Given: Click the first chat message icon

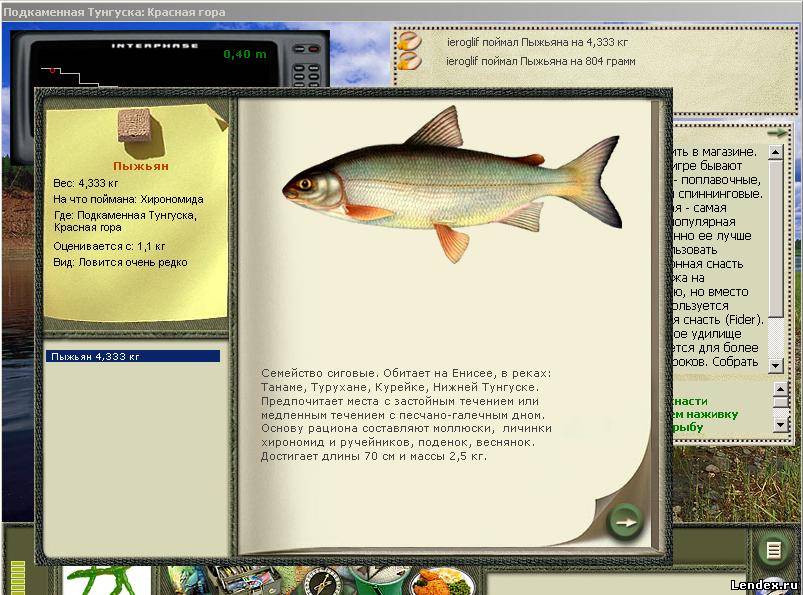Looking at the screenshot, I should click(408, 43).
